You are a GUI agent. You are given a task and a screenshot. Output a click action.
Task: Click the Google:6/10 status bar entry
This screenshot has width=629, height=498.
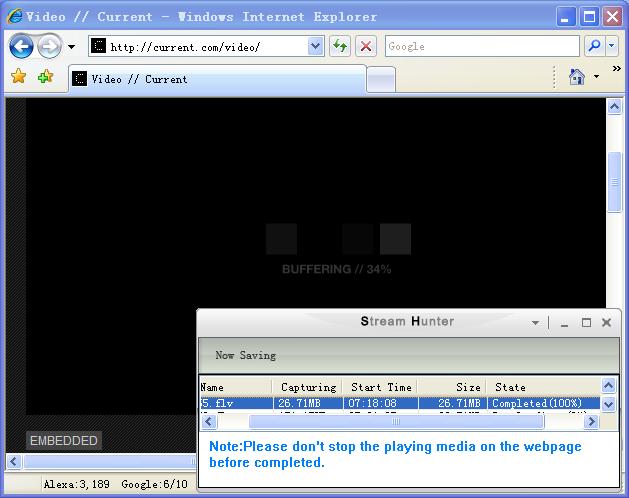[x=154, y=484]
